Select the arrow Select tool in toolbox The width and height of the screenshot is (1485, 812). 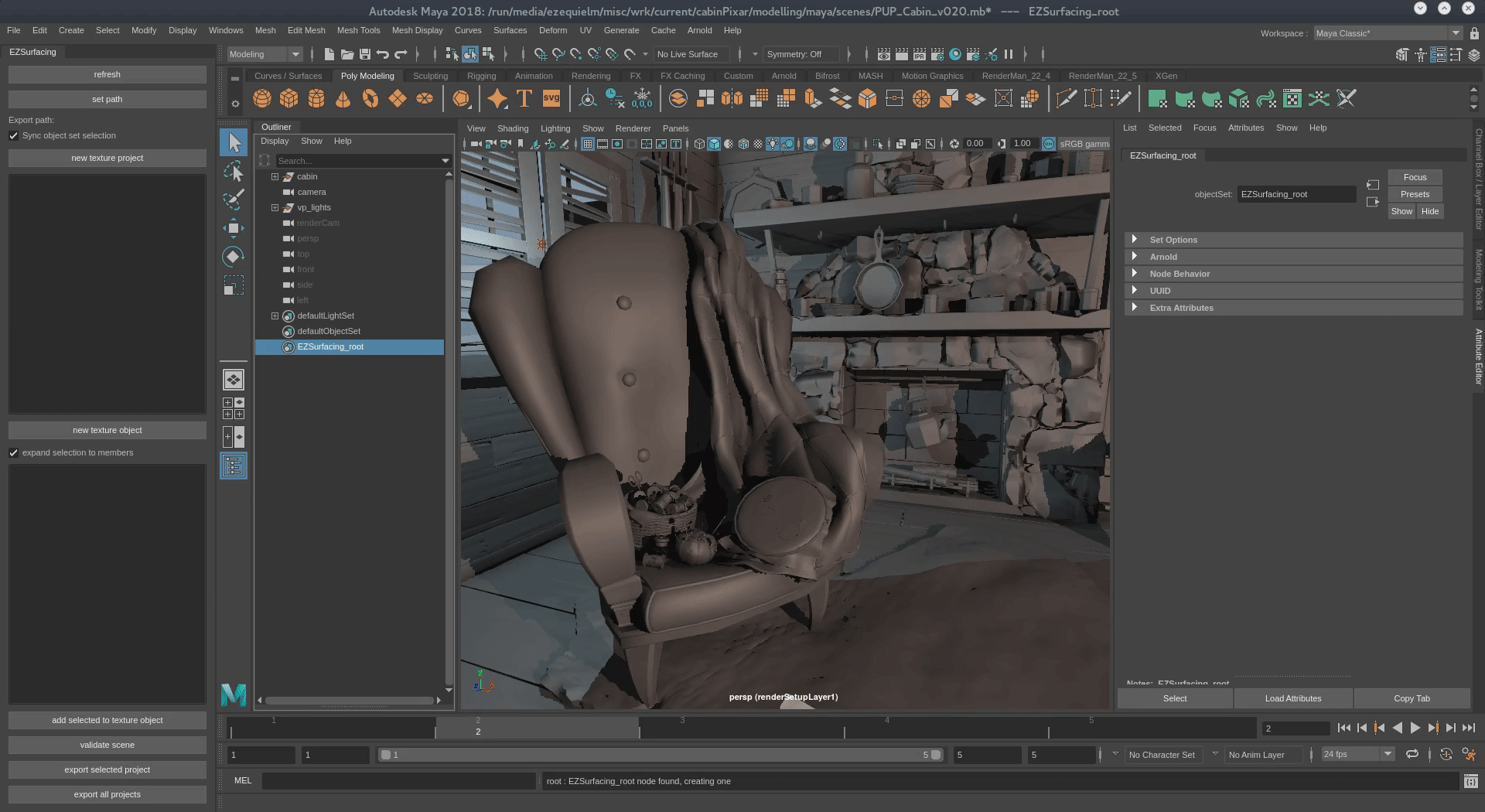pyautogui.click(x=234, y=142)
